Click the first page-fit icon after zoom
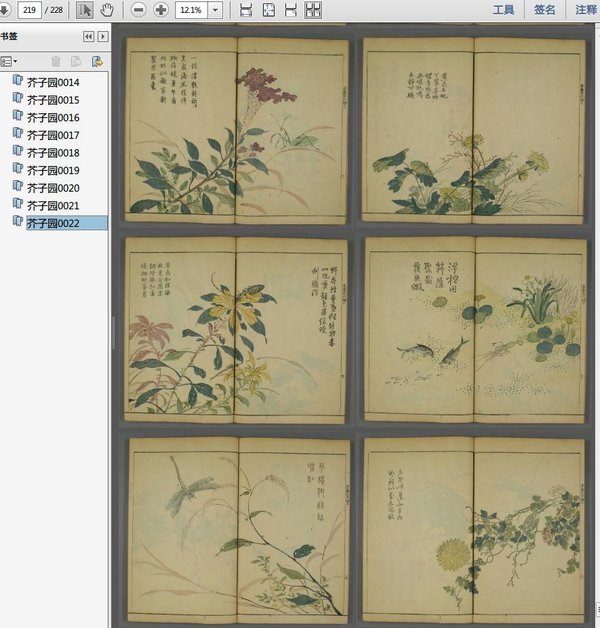Image resolution: width=600 pixels, height=628 pixels. [x=246, y=10]
